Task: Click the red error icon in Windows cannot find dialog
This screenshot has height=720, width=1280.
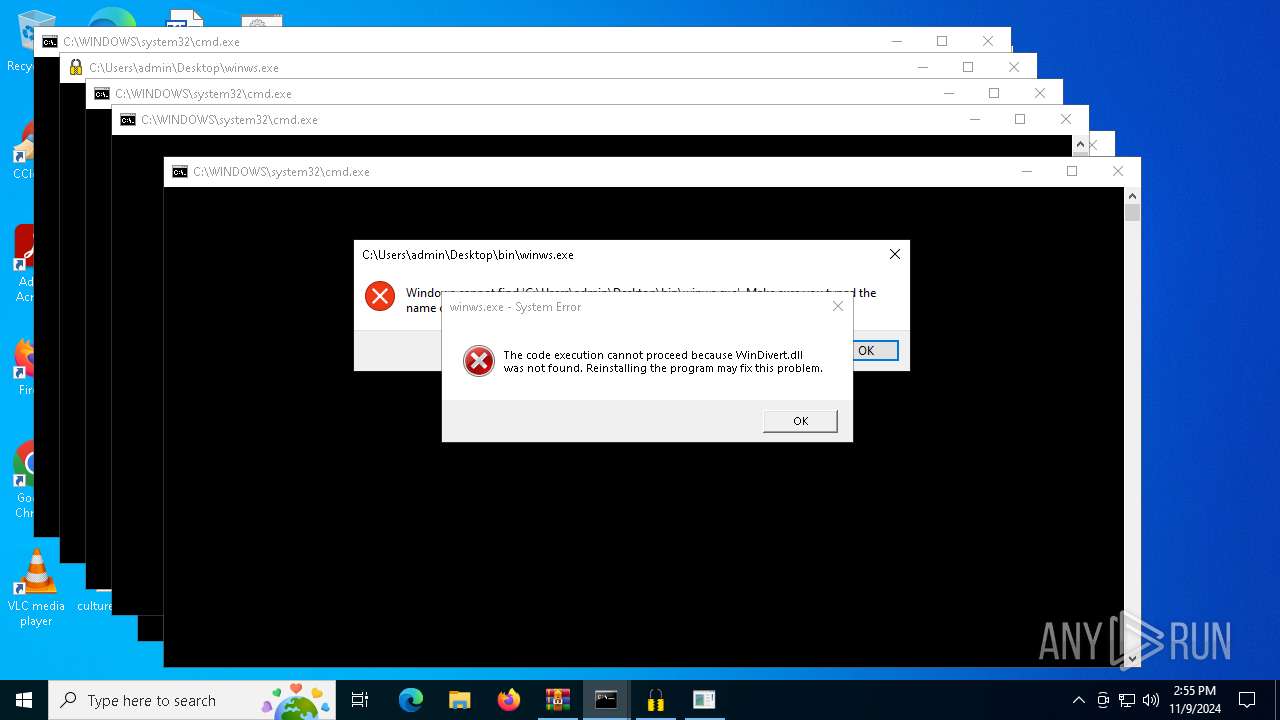Action: [x=380, y=295]
